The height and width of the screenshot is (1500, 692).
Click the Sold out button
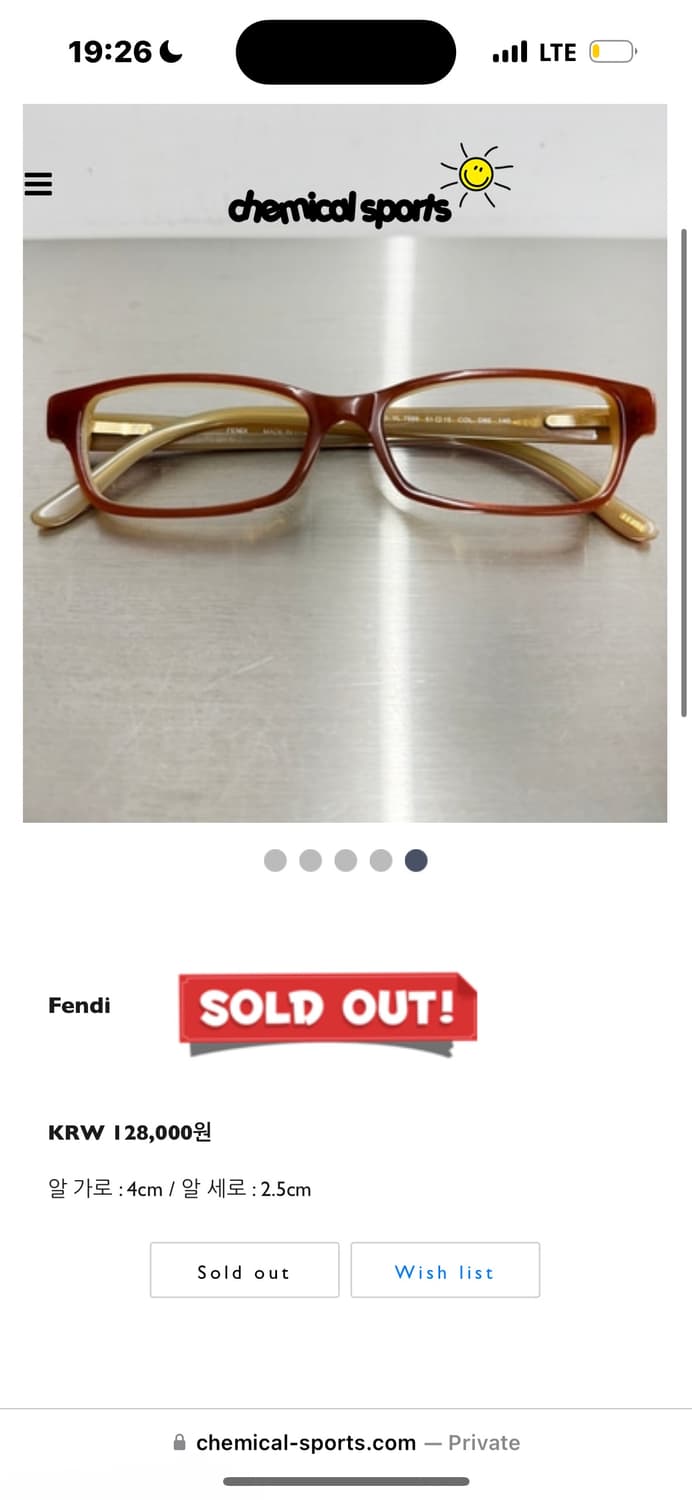click(244, 1270)
